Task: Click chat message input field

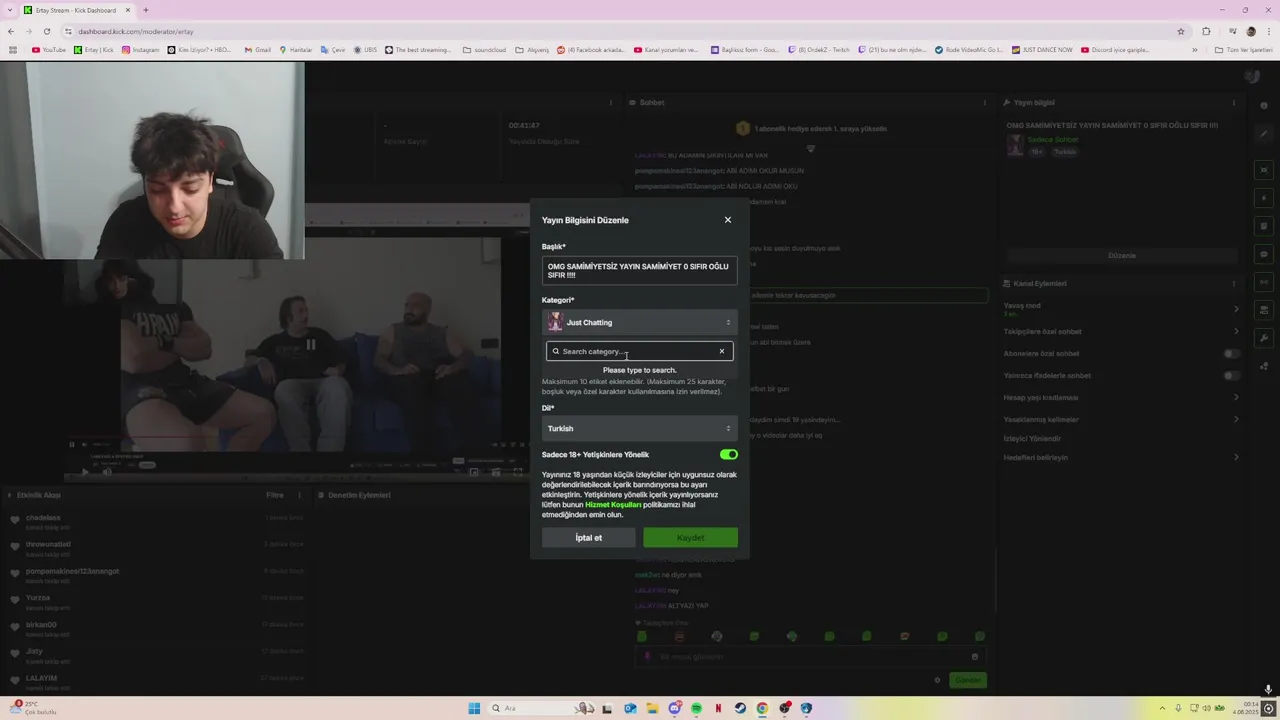Action: (x=811, y=657)
